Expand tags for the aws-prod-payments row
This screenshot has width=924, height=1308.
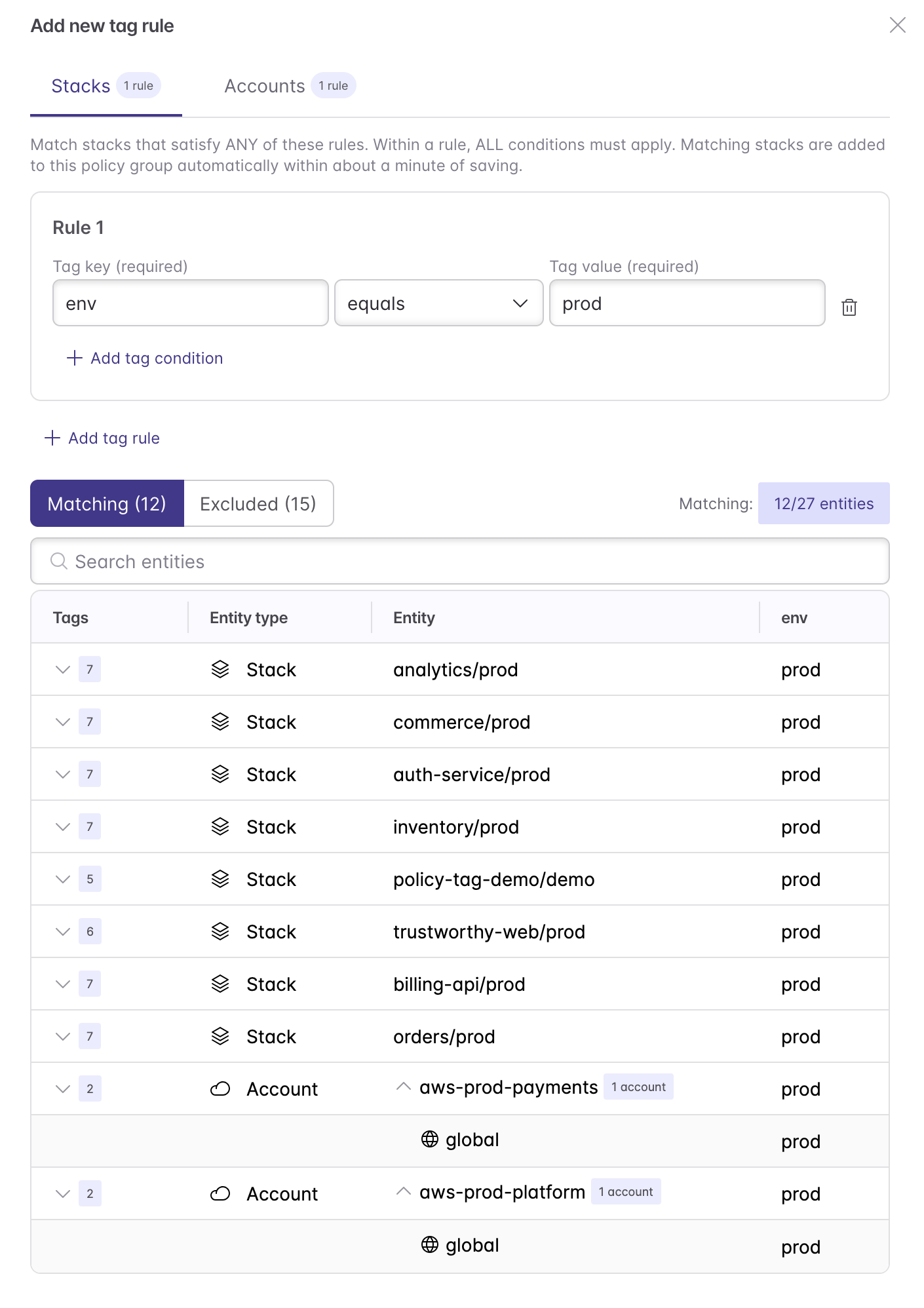[63, 1088]
